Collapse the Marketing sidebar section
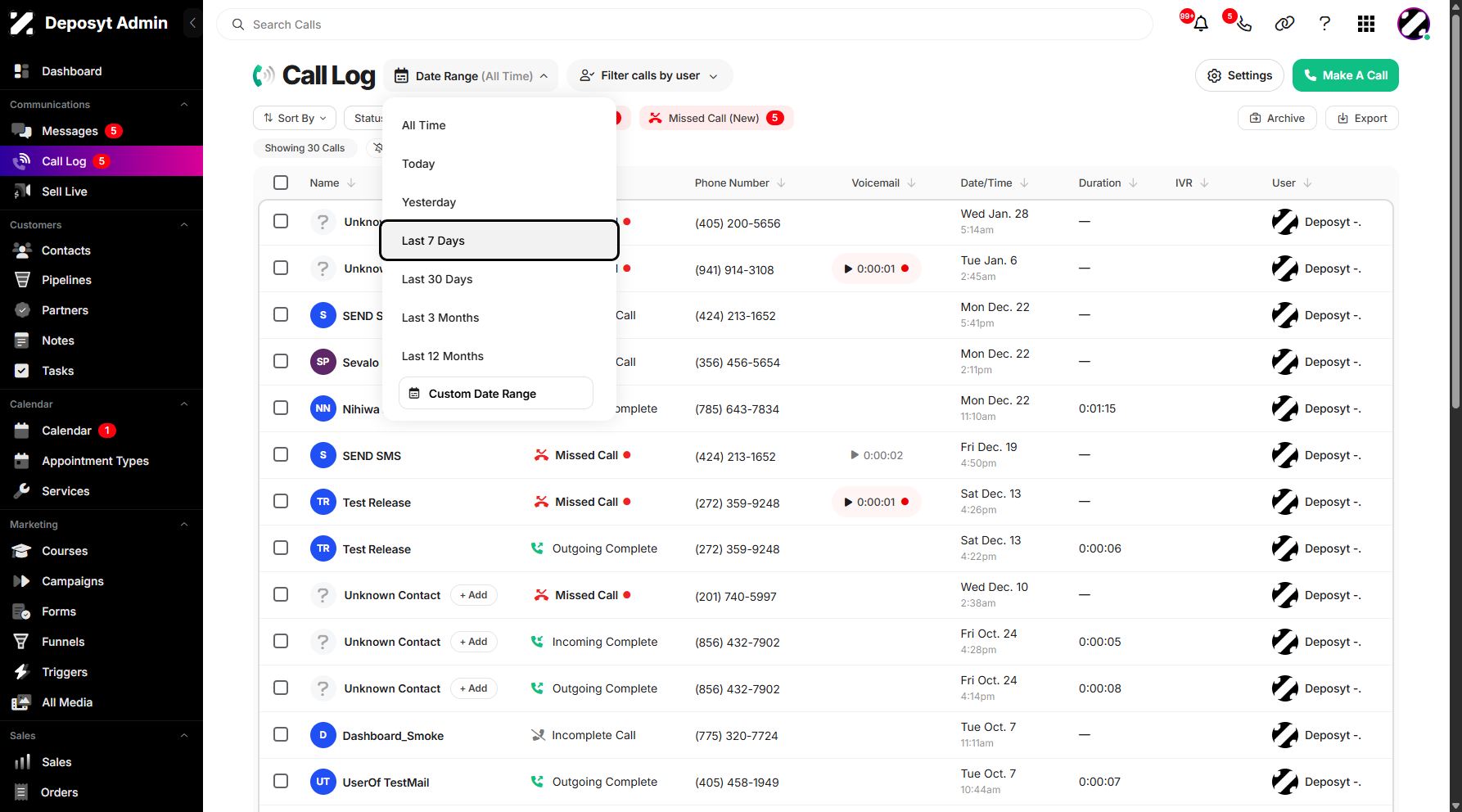Image resolution: width=1462 pixels, height=812 pixels. coord(184,524)
